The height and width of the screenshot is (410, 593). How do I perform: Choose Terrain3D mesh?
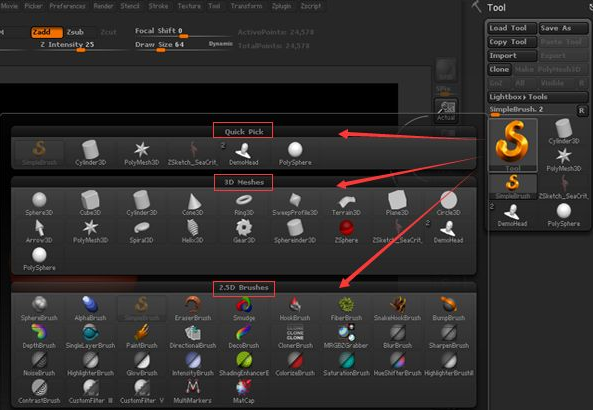click(346, 203)
